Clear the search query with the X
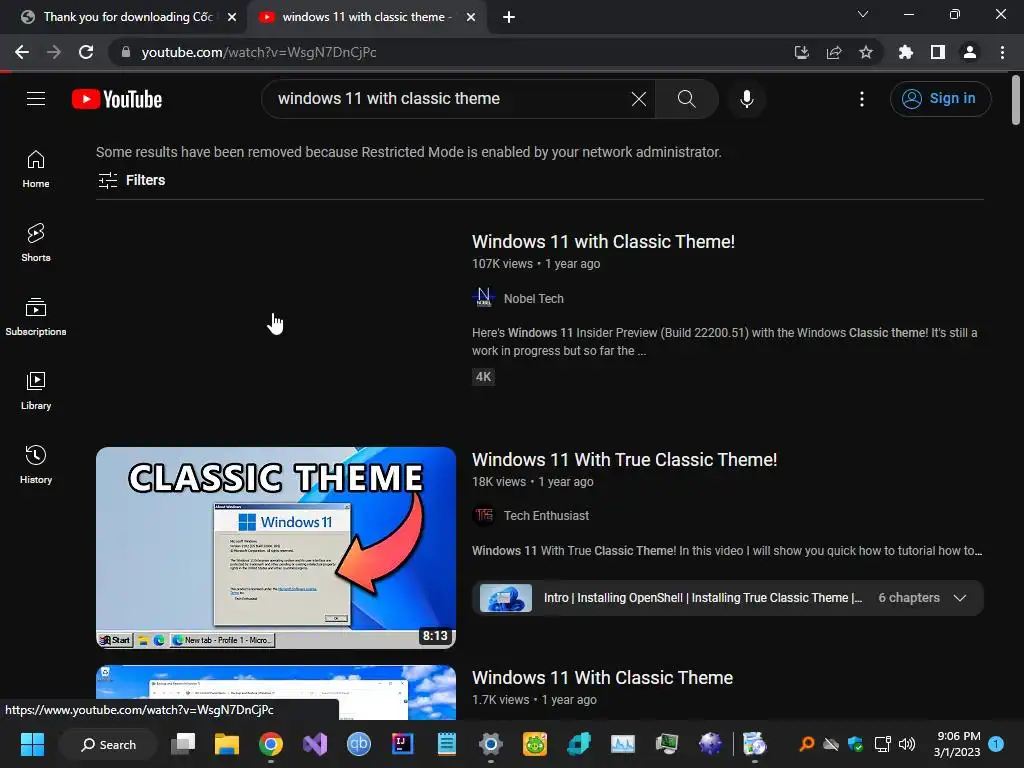This screenshot has height=768, width=1024. point(639,99)
